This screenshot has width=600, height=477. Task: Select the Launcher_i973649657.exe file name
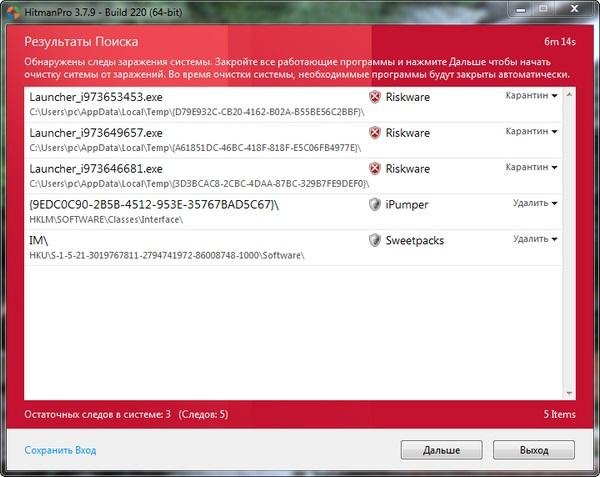[x=96, y=133]
